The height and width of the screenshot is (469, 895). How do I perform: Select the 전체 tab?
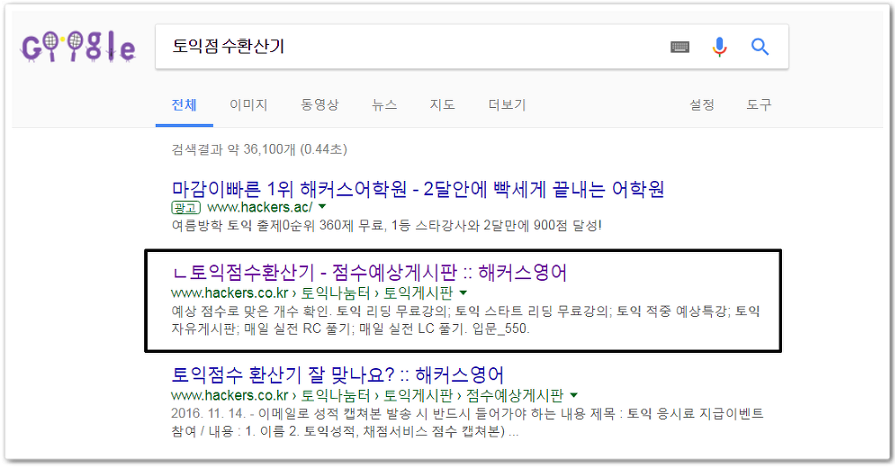(x=184, y=105)
